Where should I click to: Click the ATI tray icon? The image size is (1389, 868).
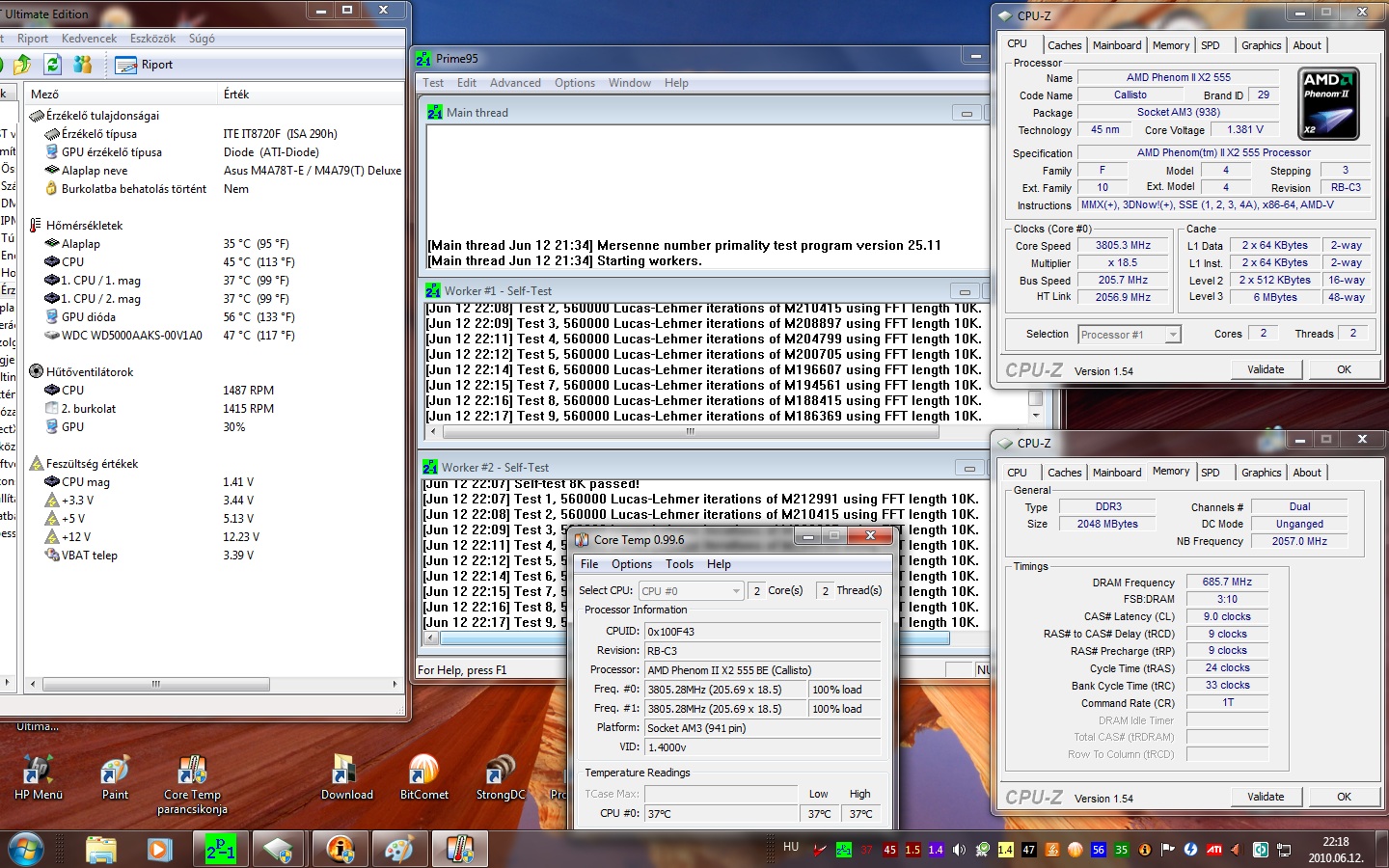tap(1213, 850)
